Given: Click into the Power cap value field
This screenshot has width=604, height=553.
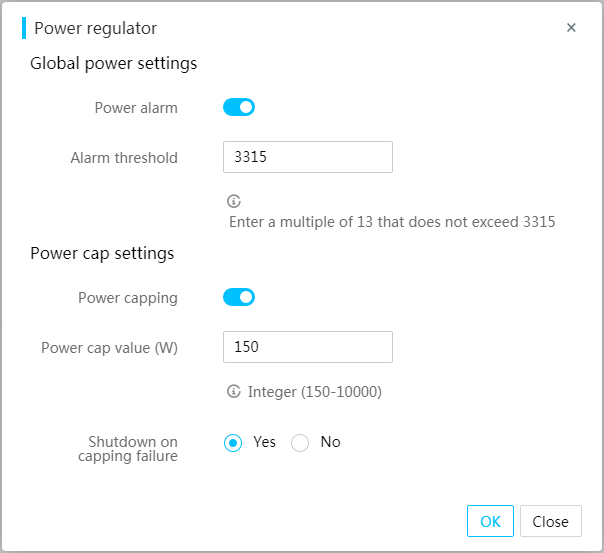Looking at the screenshot, I should 308,347.
